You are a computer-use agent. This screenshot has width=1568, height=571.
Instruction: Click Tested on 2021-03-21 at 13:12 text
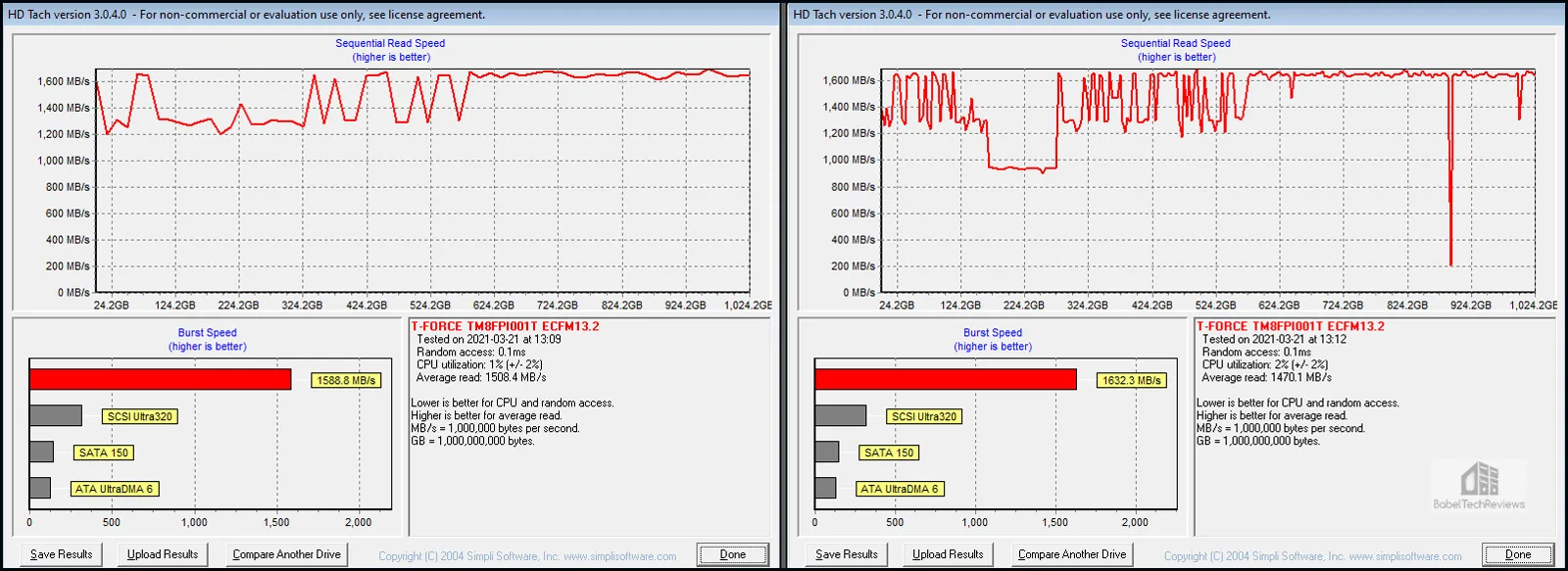point(1274,339)
